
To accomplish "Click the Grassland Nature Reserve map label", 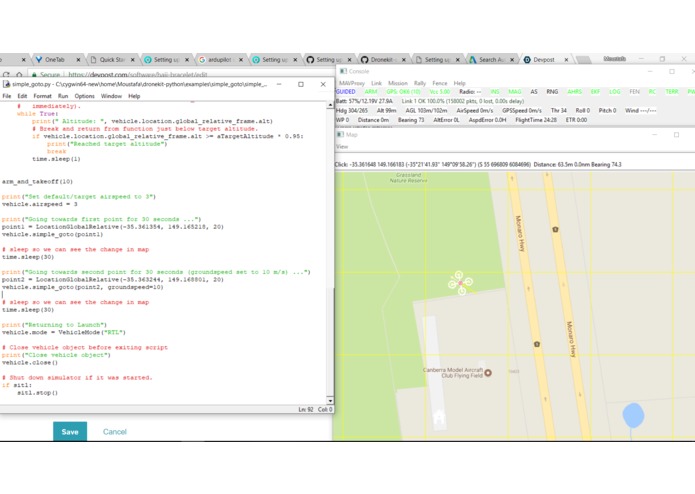I will click(408, 178).
